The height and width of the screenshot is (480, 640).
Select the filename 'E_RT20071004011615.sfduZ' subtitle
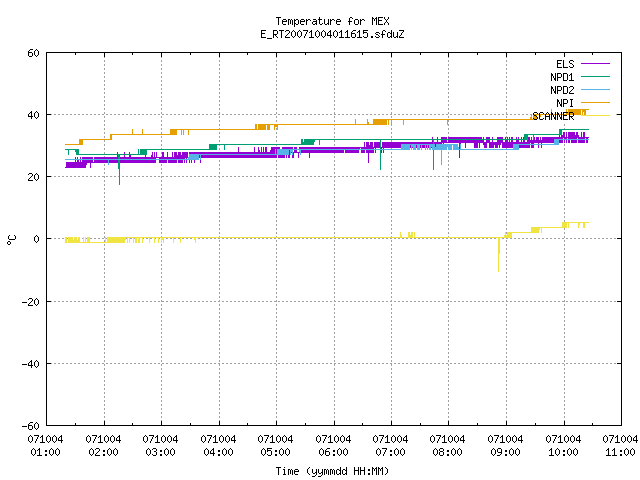tap(332, 34)
